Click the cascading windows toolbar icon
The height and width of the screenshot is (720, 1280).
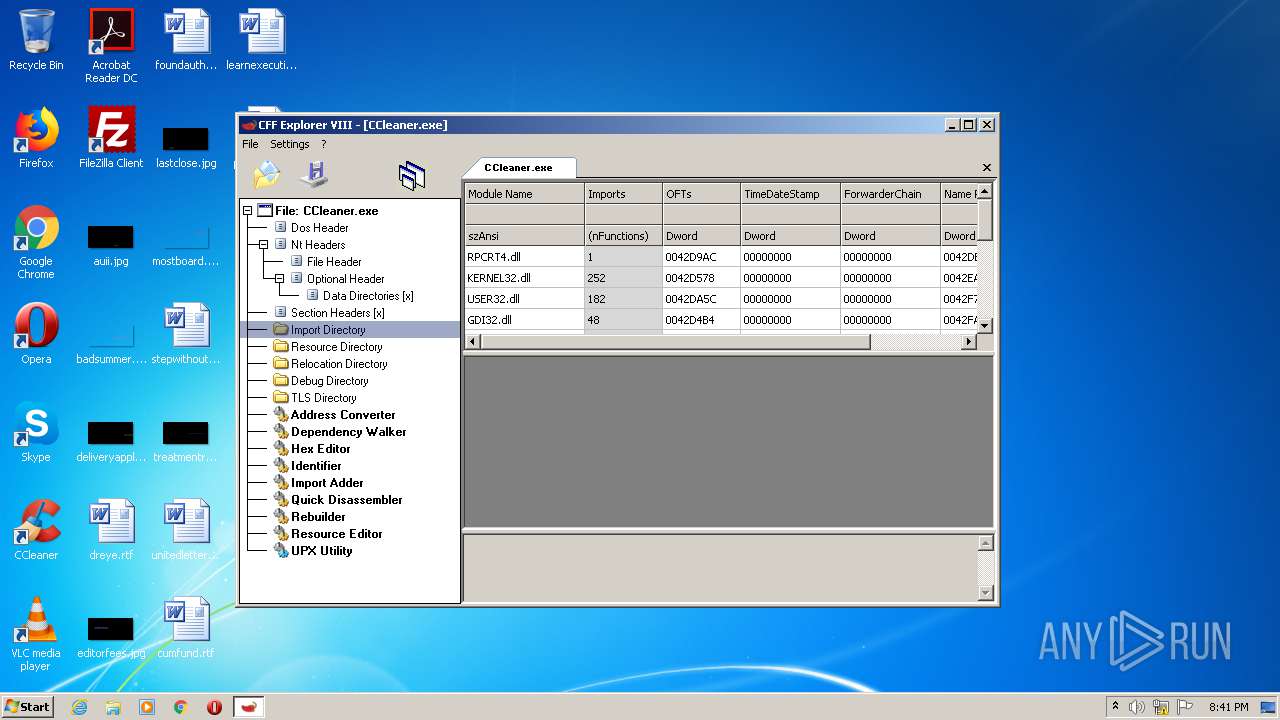point(412,176)
